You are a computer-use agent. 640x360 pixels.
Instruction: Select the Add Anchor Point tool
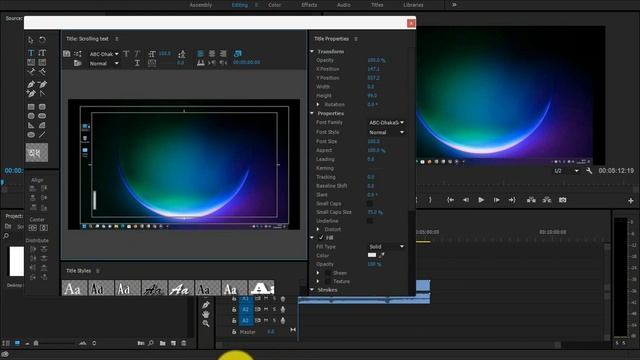31,93
